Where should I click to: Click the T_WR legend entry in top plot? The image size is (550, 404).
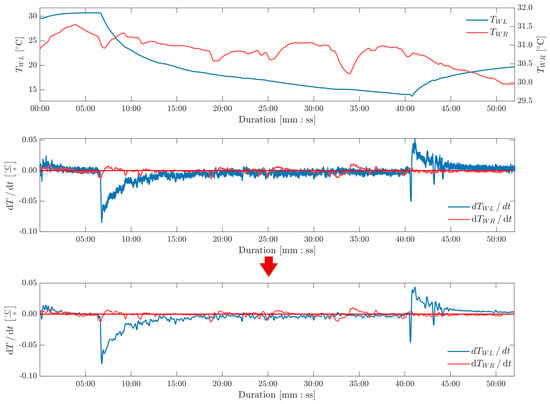pos(487,33)
